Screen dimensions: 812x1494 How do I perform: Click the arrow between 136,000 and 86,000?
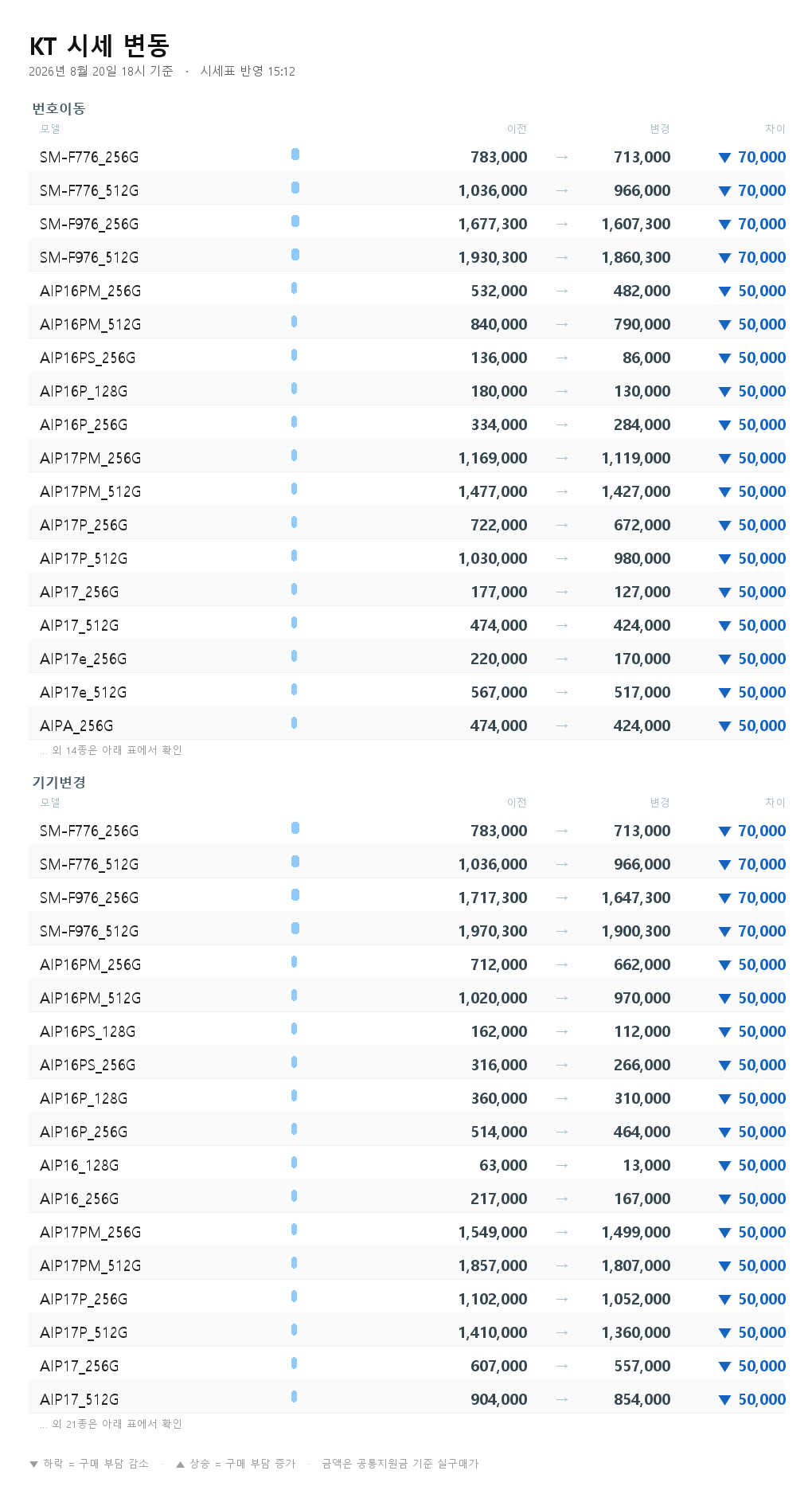click(x=562, y=358)
